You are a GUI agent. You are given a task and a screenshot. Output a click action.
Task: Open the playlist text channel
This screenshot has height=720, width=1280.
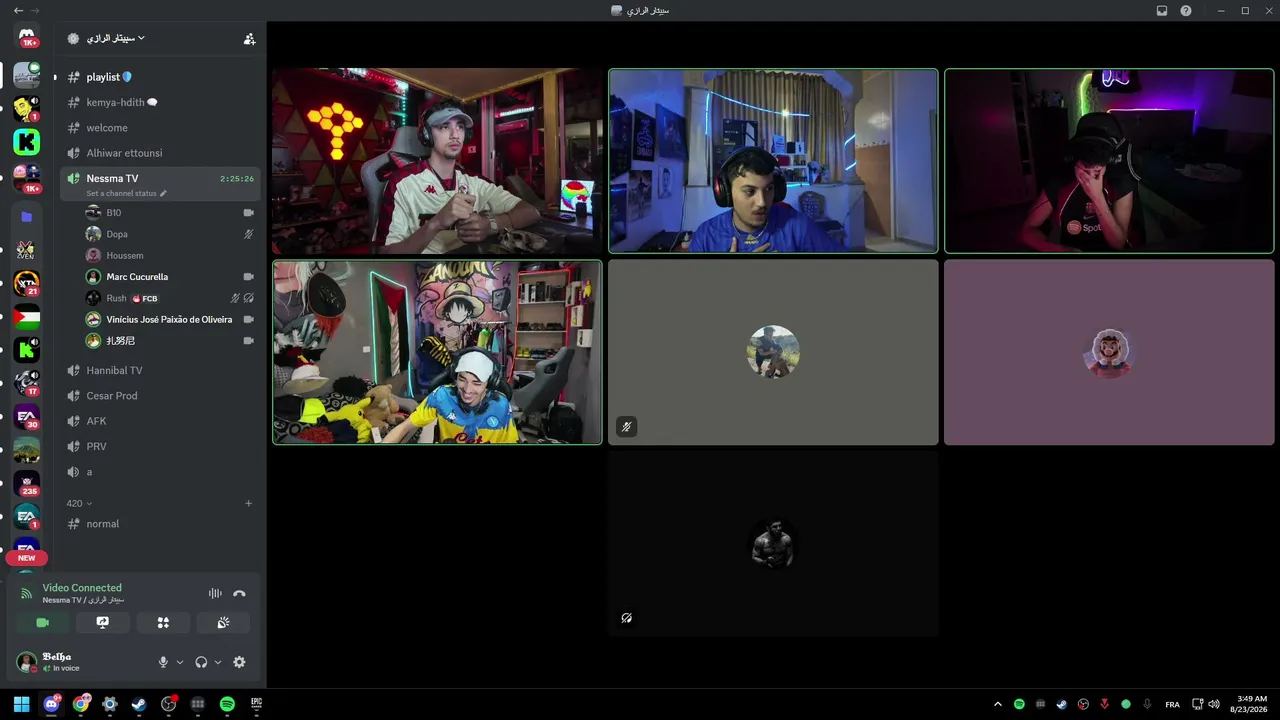[x=160, y=77]
